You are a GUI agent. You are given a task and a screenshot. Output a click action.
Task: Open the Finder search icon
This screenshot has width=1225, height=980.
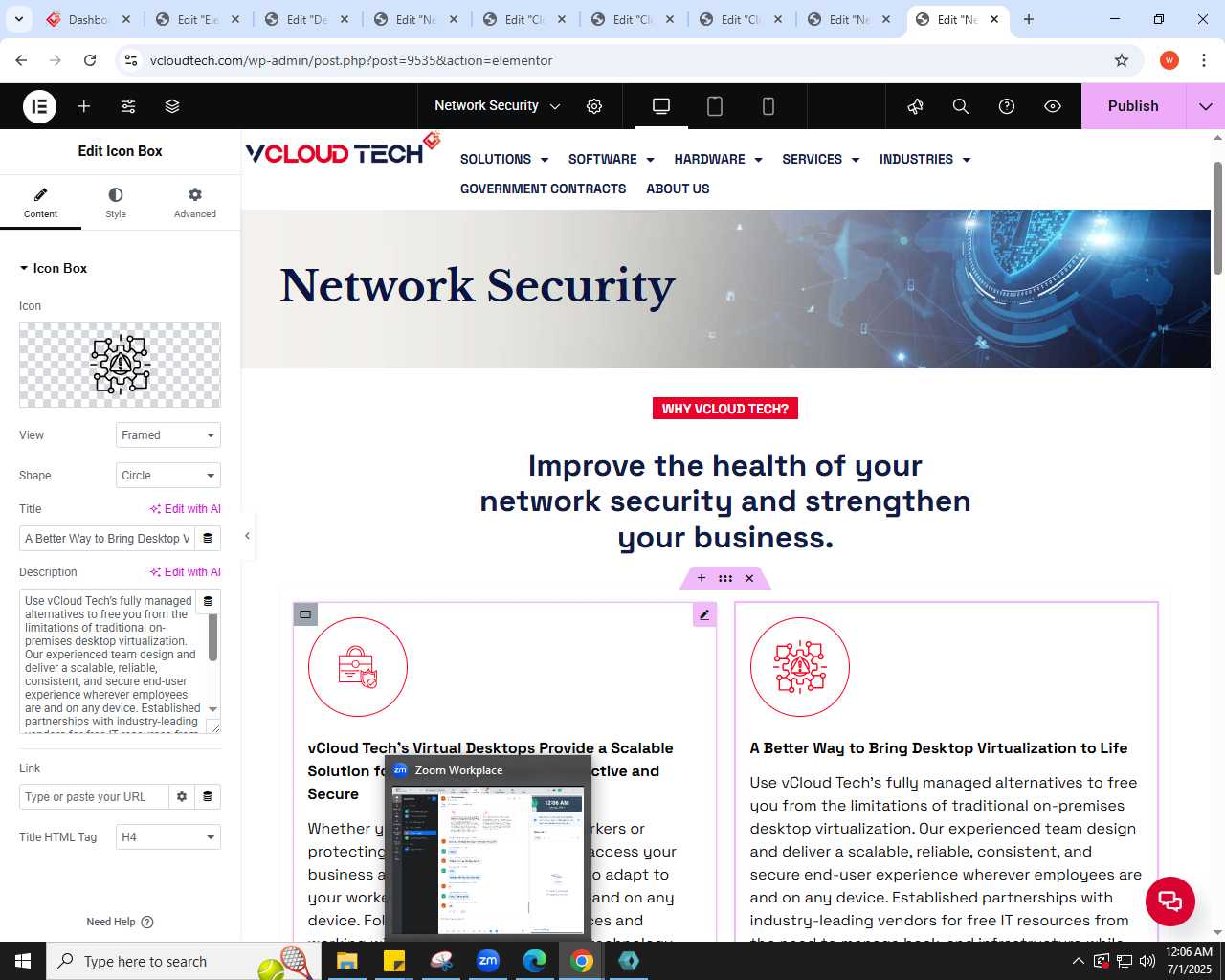tap(961, 106)
